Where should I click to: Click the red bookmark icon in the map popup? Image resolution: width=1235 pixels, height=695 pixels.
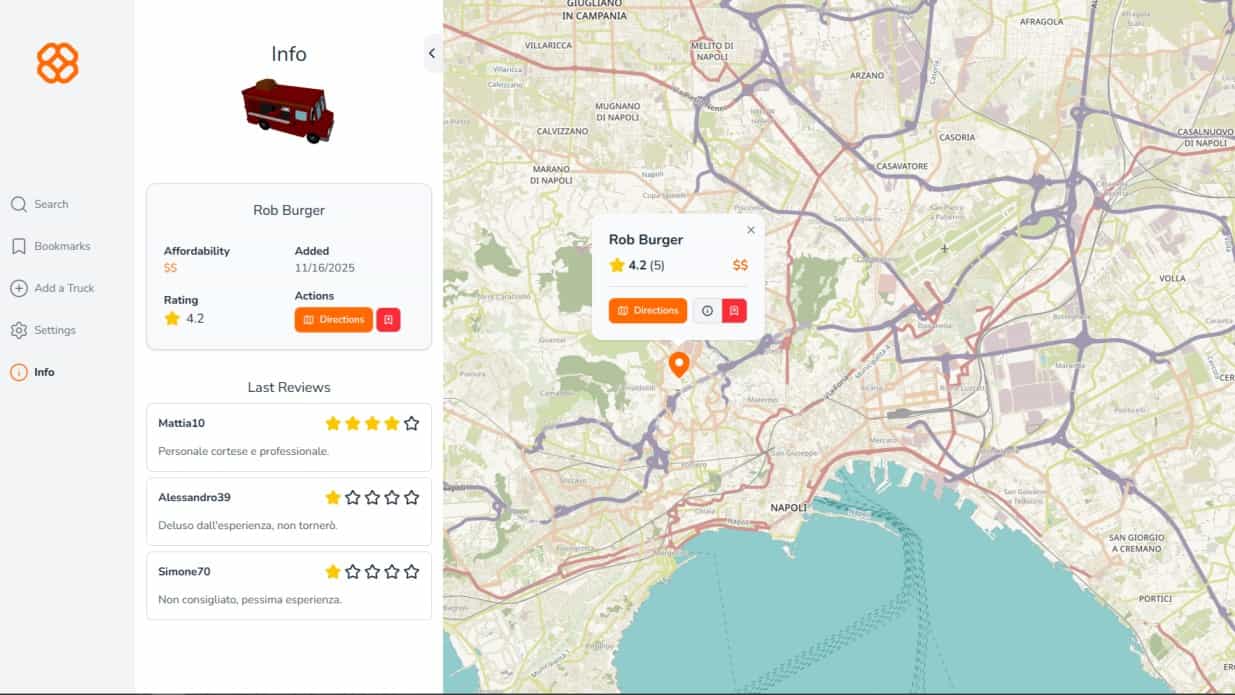(x=734, y=310)
